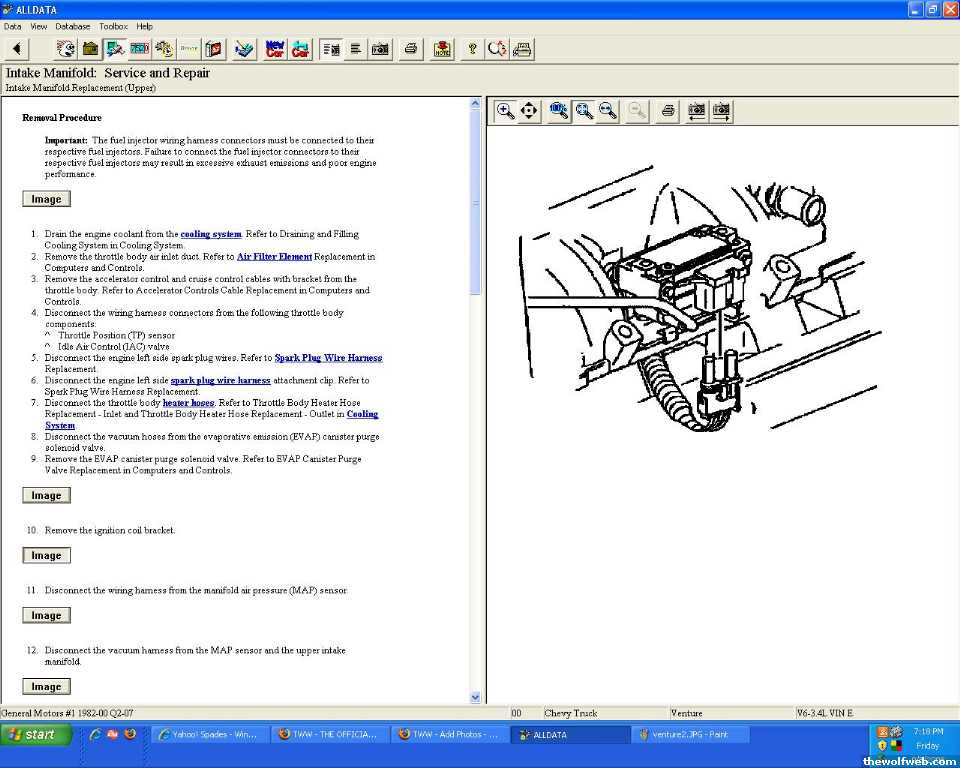The image size is (960, 768).
Task: Show the next image with camera right-arrow icon
Action: tap(721, 111)
